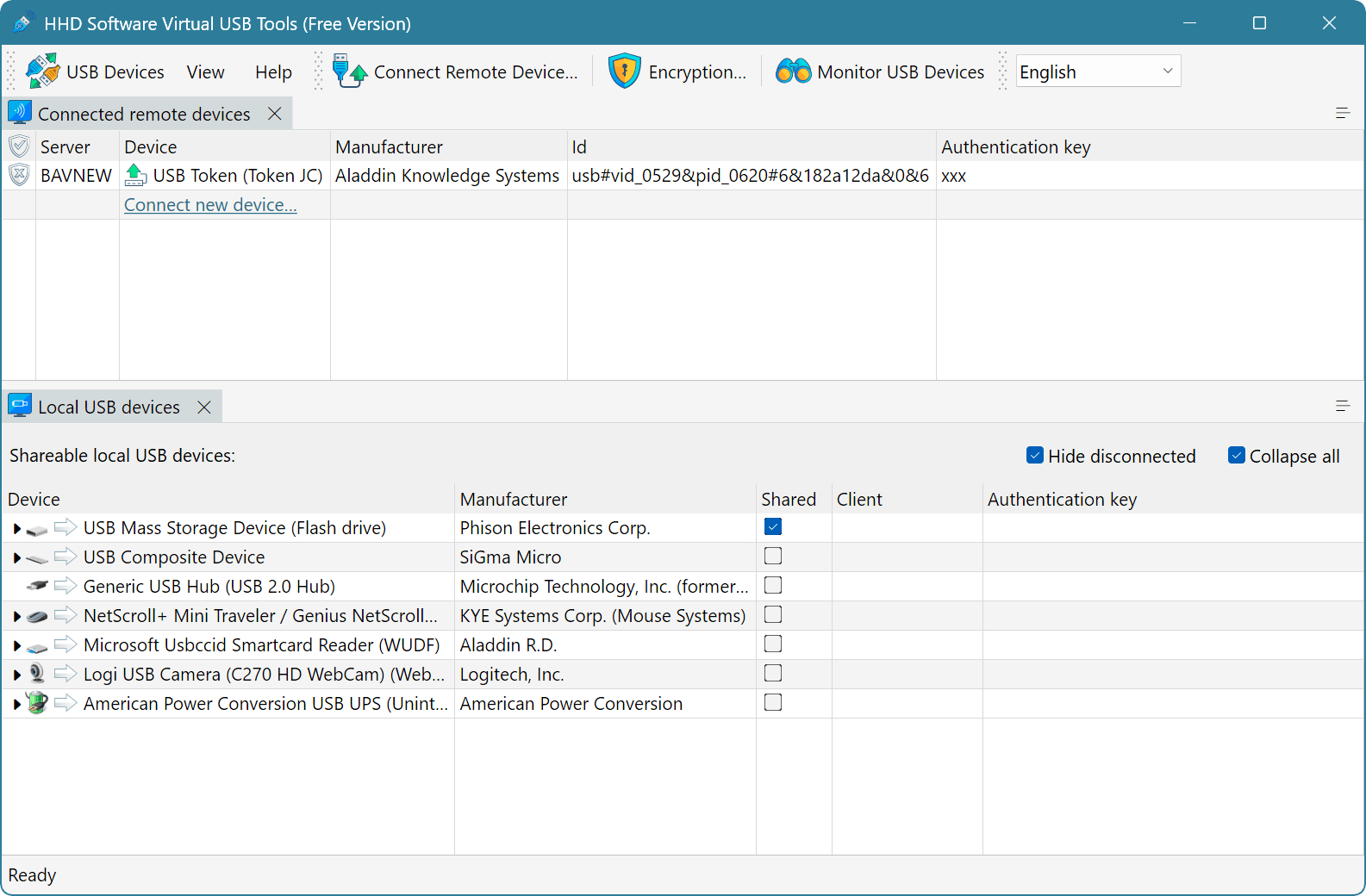This screenshot has width=1366, height=896.
Task: Open the Connected remote devices panel options menu
Action: 1342,113
